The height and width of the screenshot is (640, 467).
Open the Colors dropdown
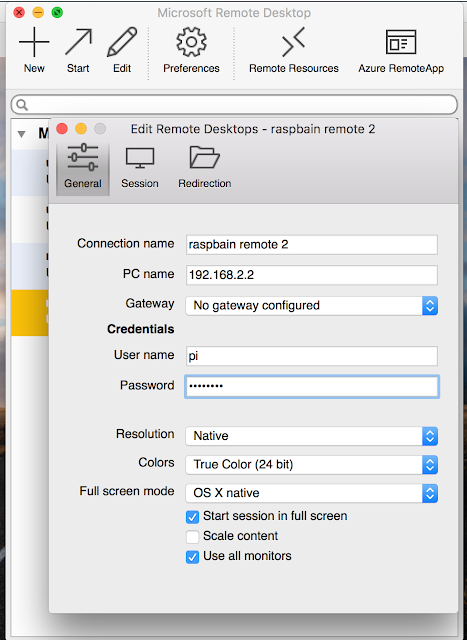click(x=312, y=465)
